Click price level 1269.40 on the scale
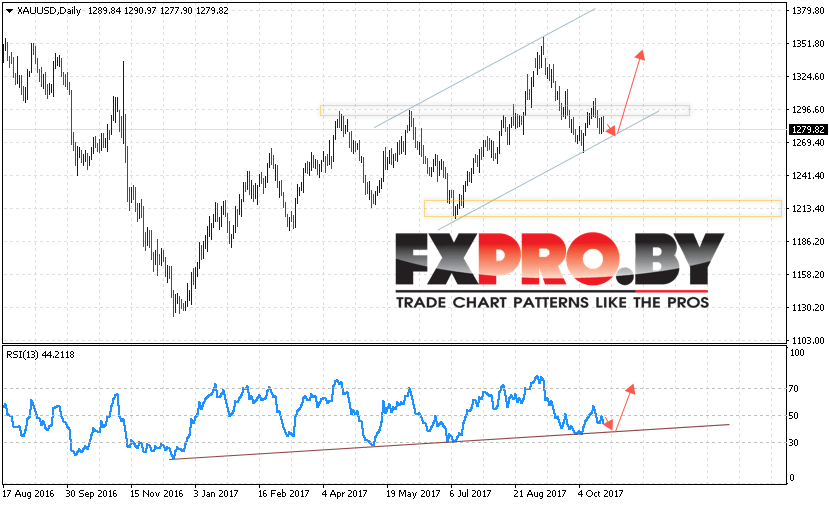The image size is (829, 505). click(x=808, y=143)
